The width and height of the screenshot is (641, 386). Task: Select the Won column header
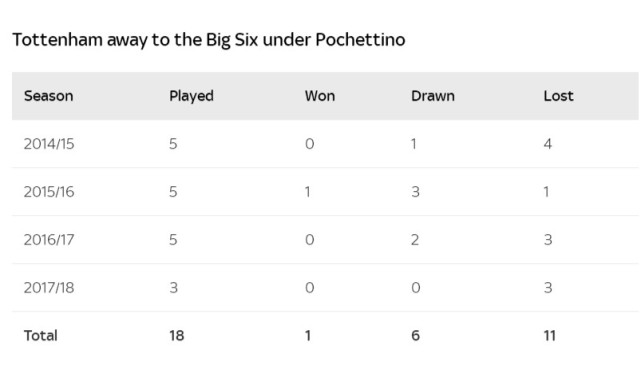(x=320, y=96)
